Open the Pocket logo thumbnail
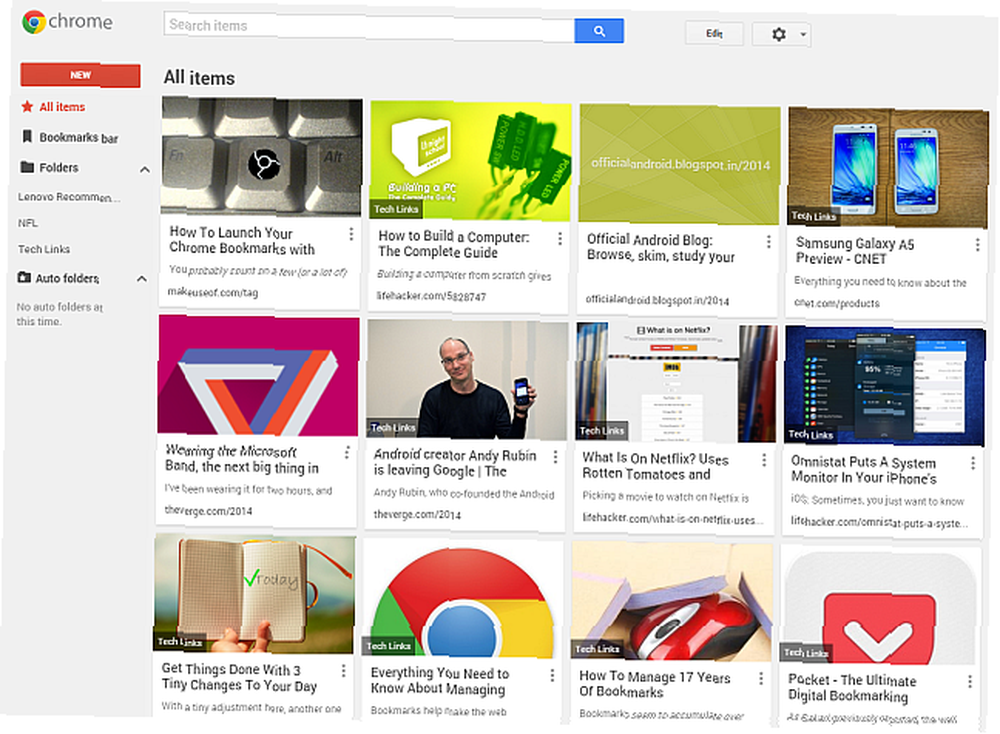The width and height of the screenshot is (1000, 734). point(881,605)
